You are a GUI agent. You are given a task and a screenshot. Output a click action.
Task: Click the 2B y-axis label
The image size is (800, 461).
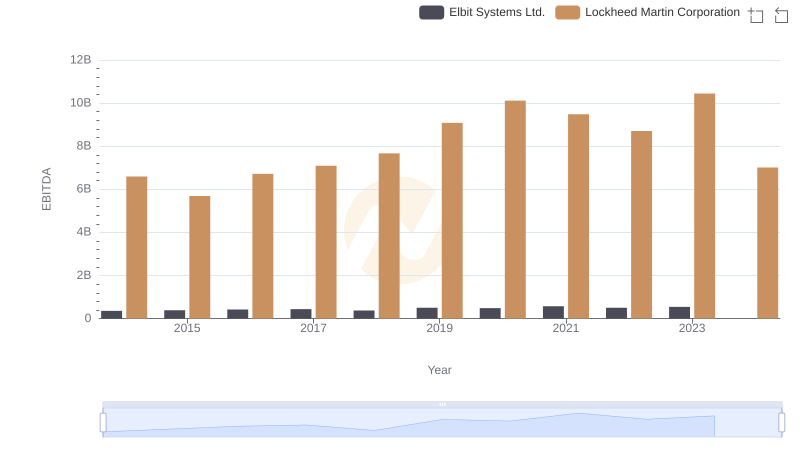pos(84,275)
